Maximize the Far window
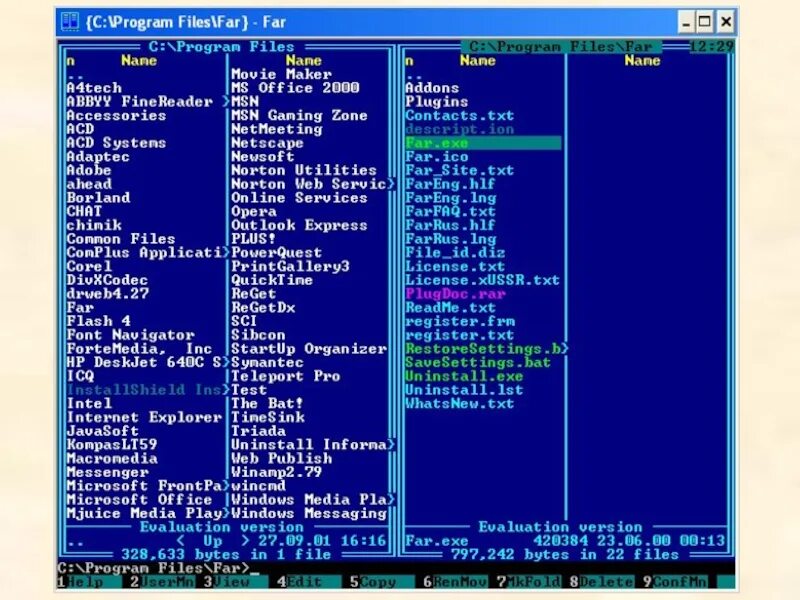Viewport: 800px width, 600px height. click(704, 22)
